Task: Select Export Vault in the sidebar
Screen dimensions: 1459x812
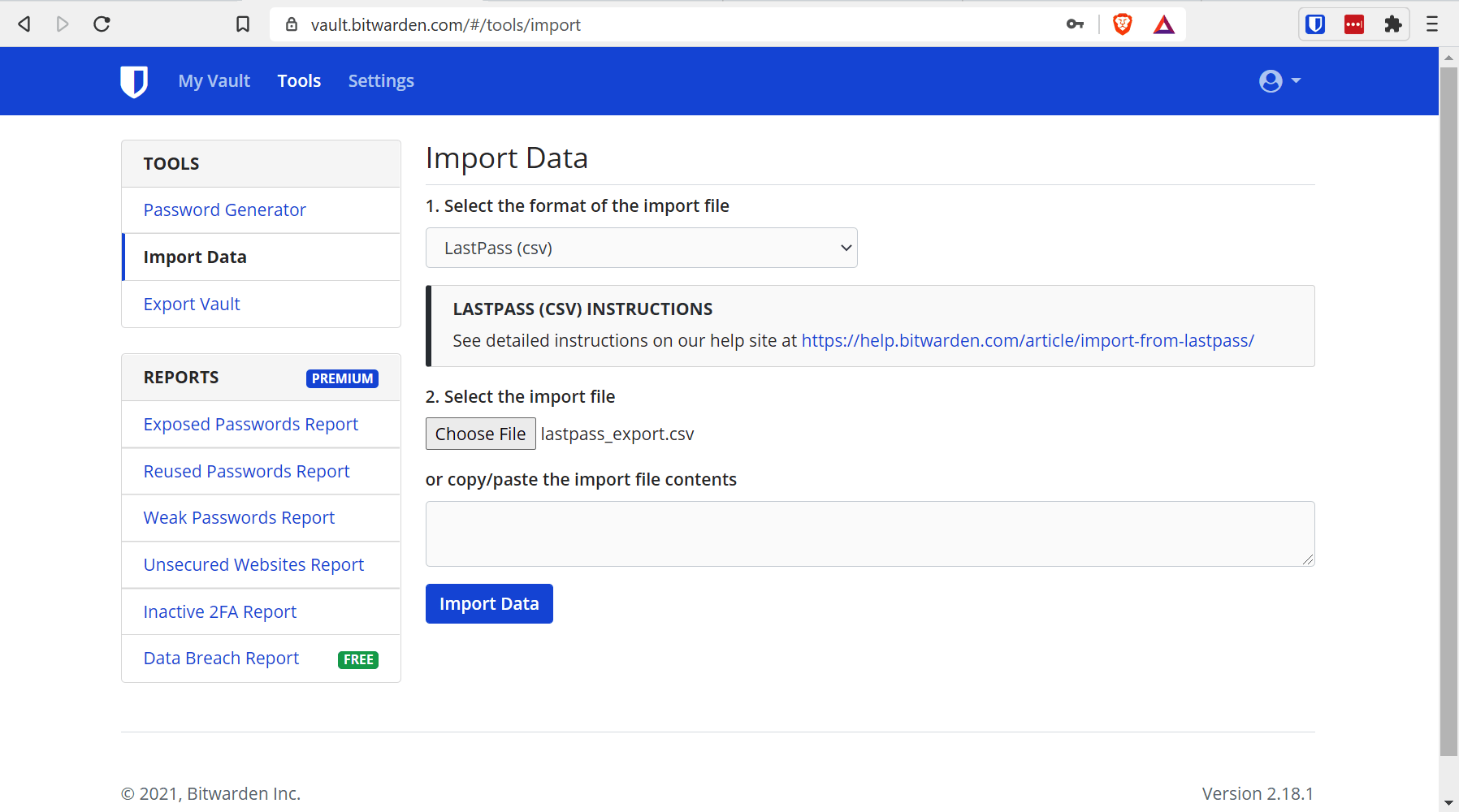Action: (x=192, y=304)
